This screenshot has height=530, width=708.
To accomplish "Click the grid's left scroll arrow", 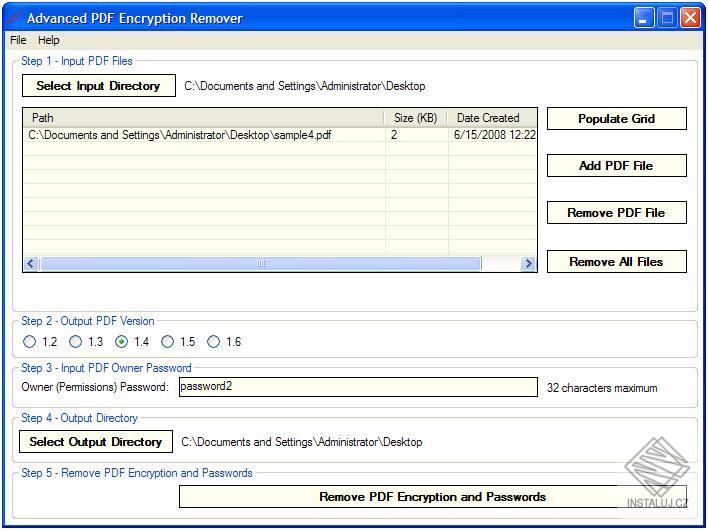I will 31,264.
